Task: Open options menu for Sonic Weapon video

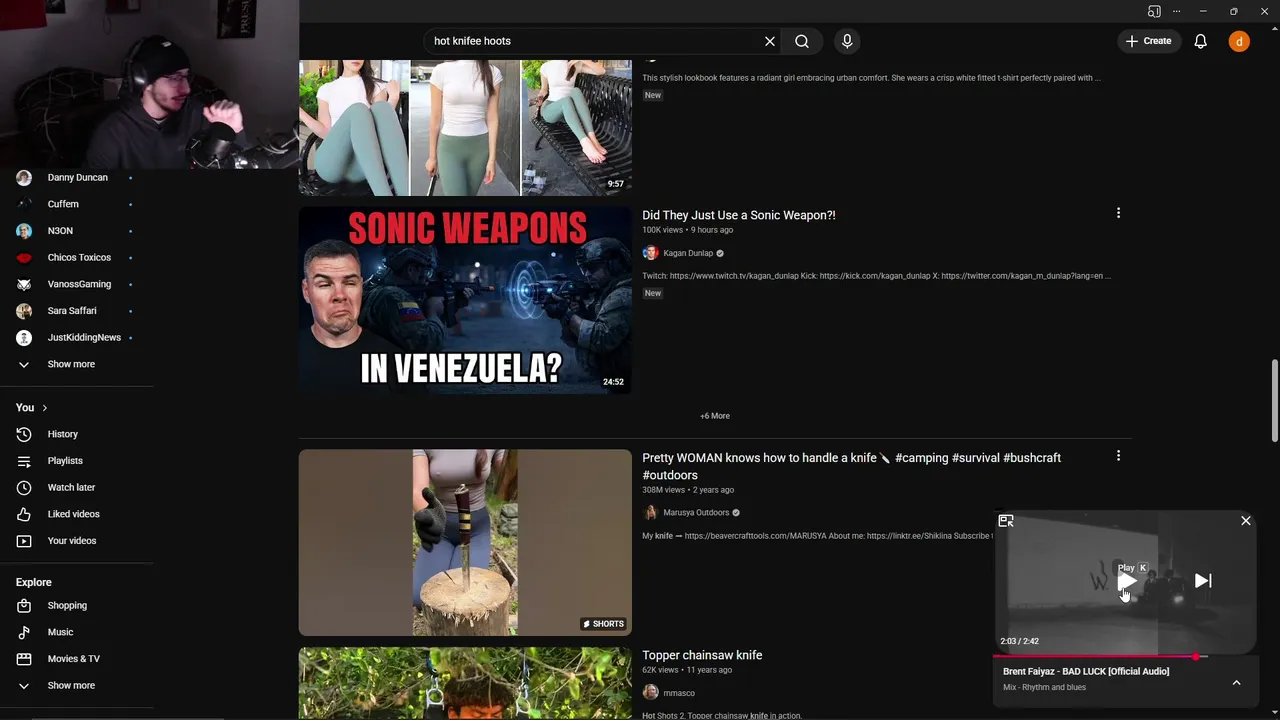Action: coord(1118,213)
